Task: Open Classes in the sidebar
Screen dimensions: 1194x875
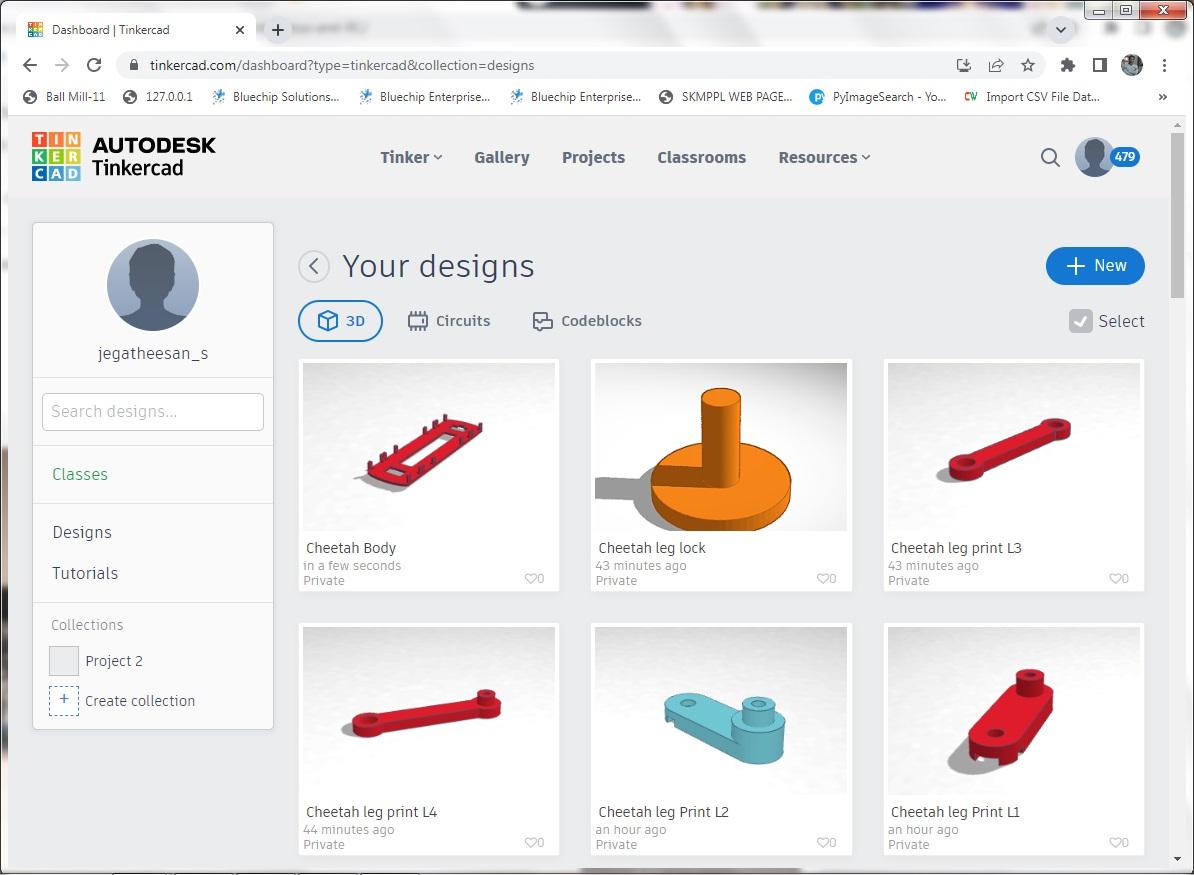Action: (80, 474)
